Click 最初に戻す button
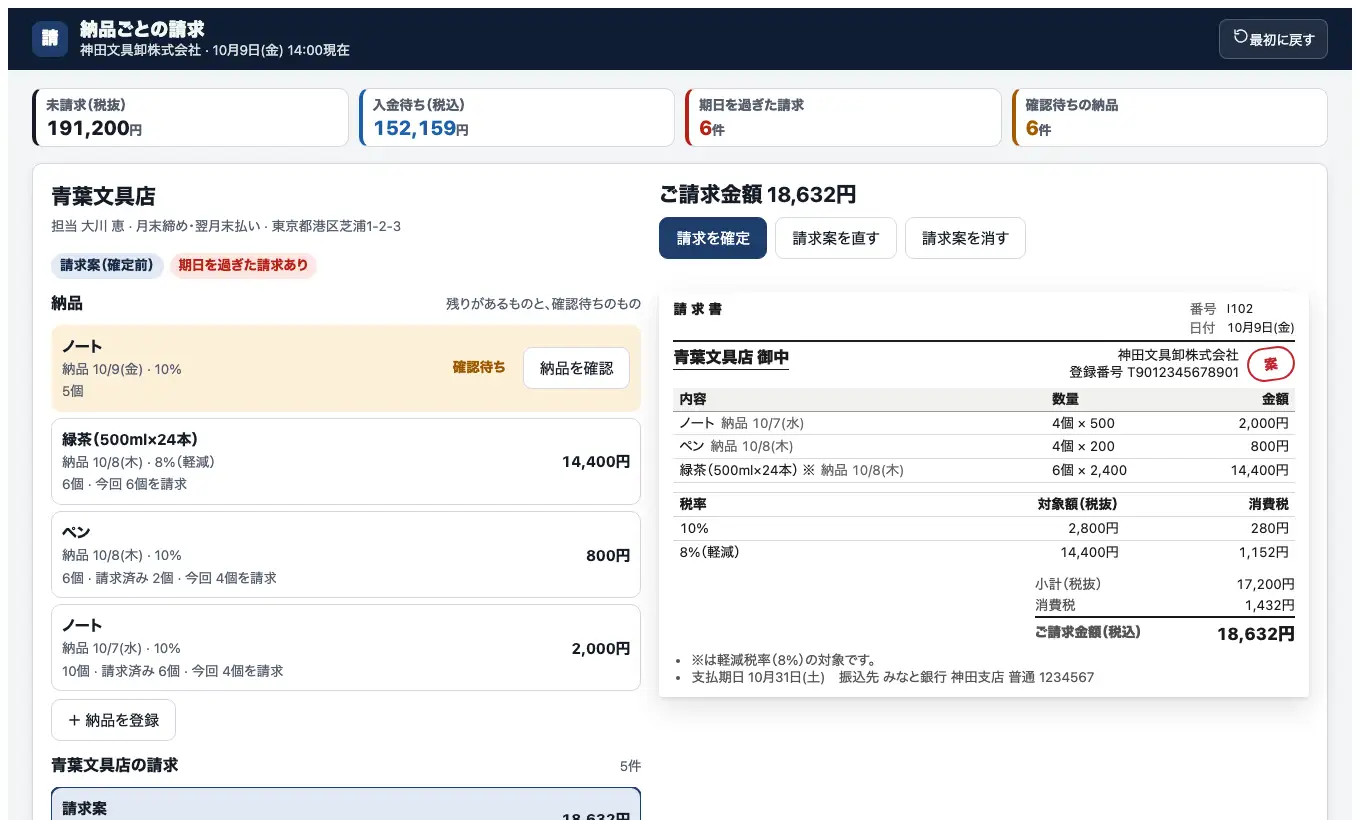Screen dimensions: 1360x820 pyautogui.click(x=1273, y=39)
